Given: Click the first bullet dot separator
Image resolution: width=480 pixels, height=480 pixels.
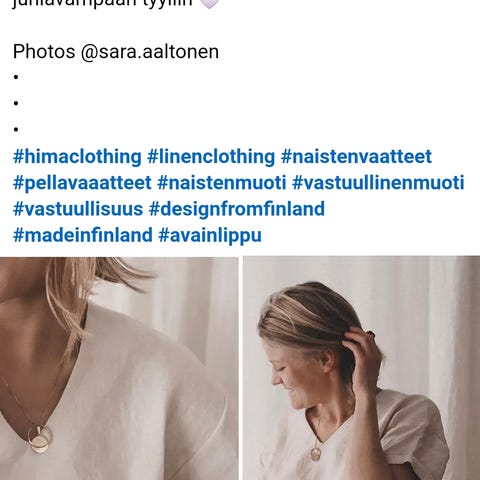Looking at the screenshot, I should pyautogui.click(x=16, y=77).
